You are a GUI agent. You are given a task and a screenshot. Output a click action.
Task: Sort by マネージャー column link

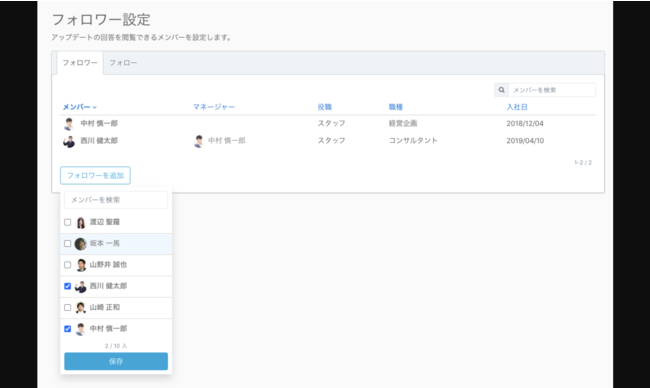(x=214, y=107)
